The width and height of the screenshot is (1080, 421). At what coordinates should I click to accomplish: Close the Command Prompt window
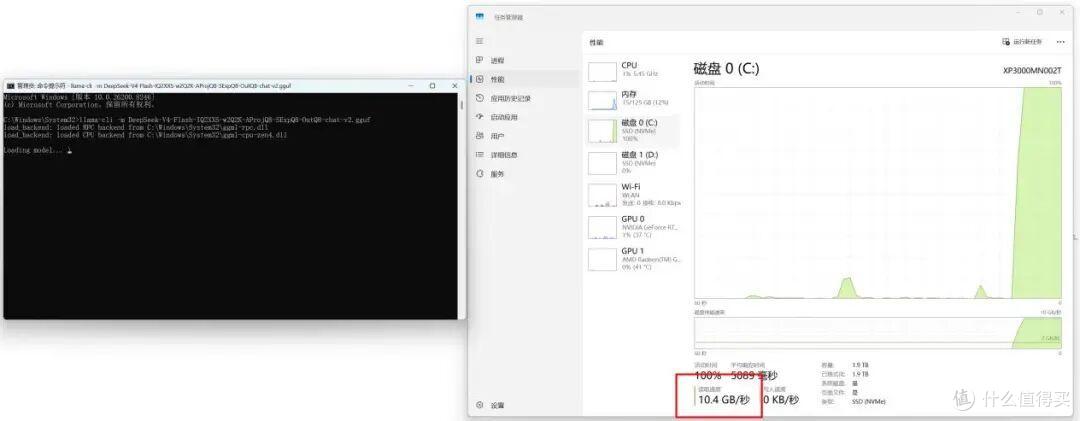tap(455, 86)
